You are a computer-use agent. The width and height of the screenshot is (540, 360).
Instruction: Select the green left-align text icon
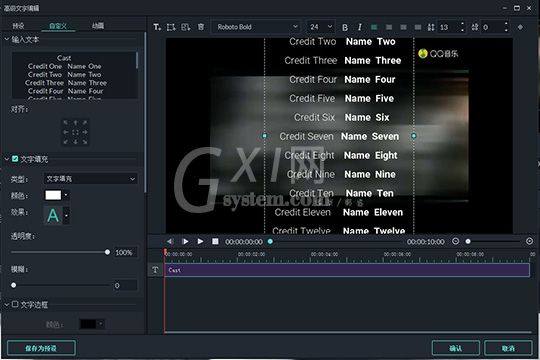pyautogui.click(x=374, y=27)
